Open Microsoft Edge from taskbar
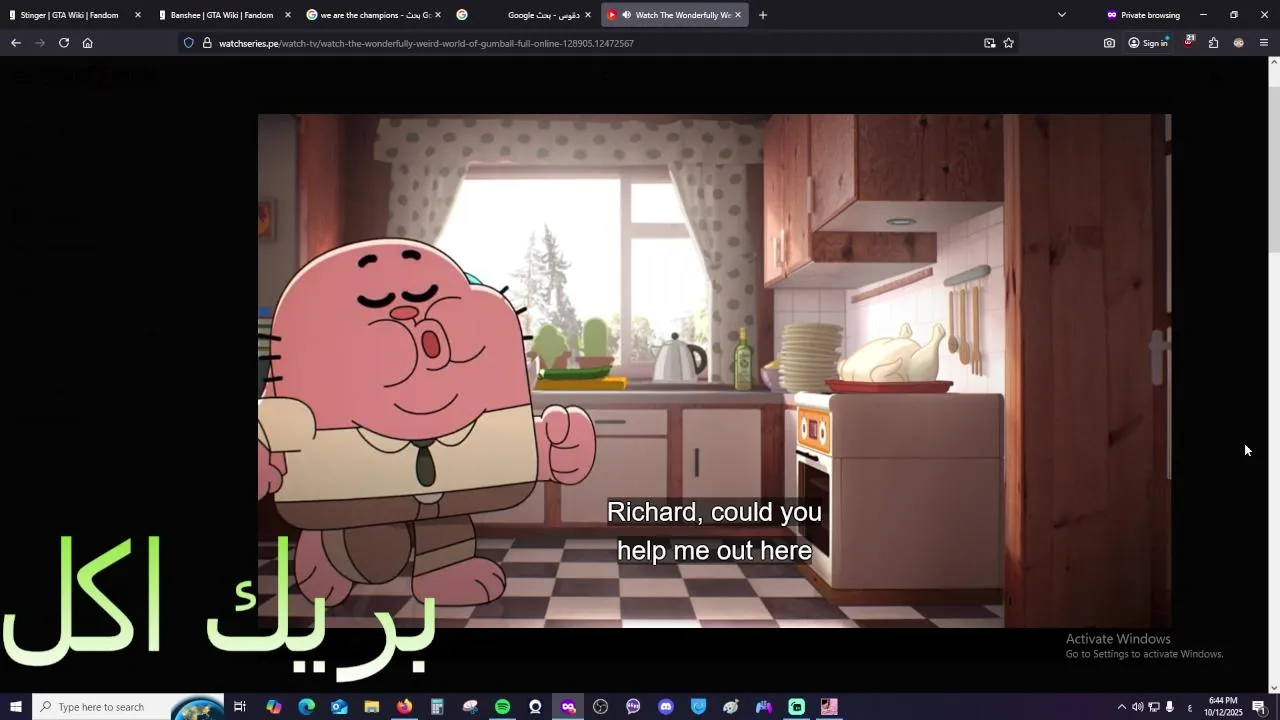 click(x=307, y=707)
